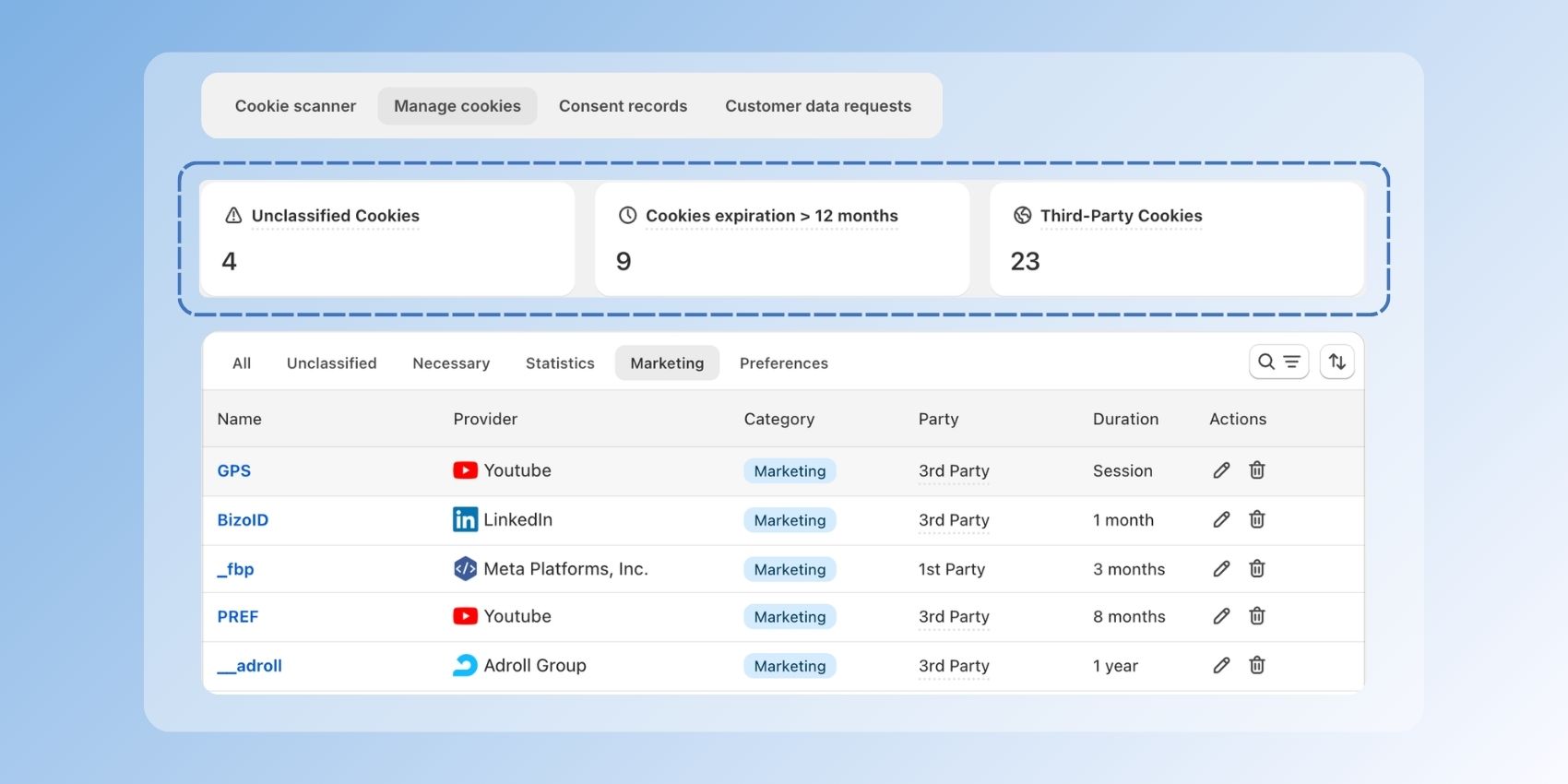
Task: Open the search and filter button
Action: (1278, 362)
